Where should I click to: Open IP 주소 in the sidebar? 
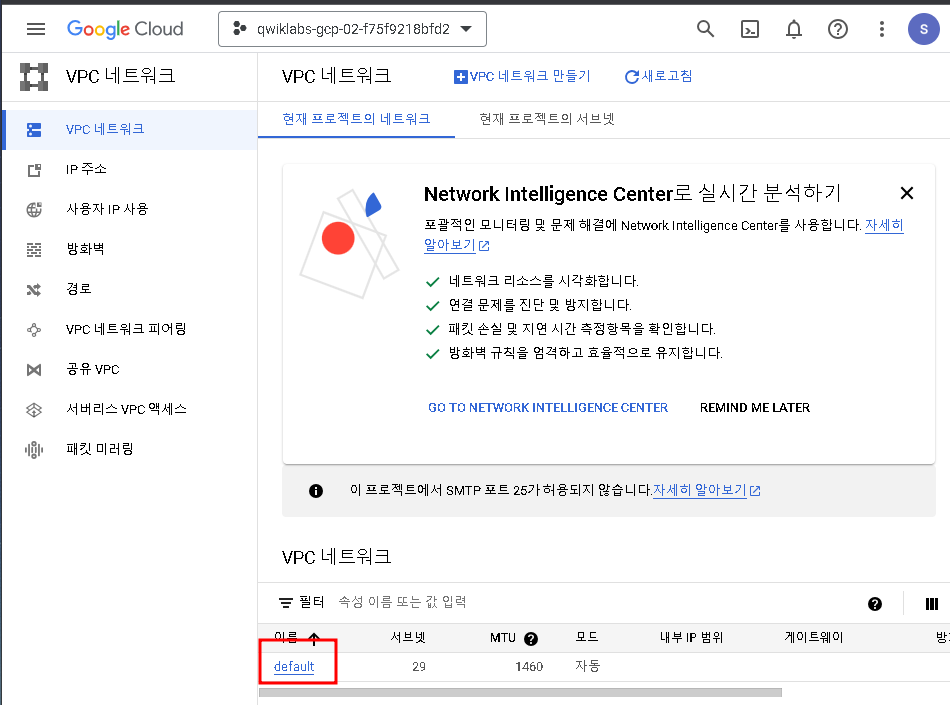point(130,170)
